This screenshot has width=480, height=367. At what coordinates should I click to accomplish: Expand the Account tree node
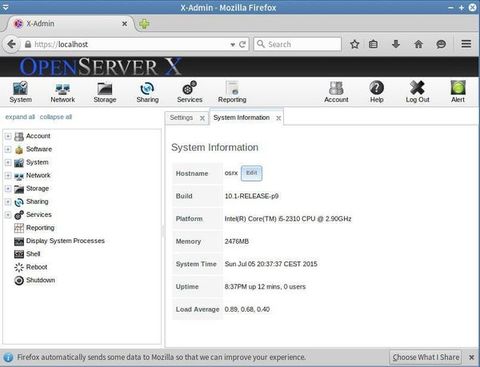click(8, 136)
